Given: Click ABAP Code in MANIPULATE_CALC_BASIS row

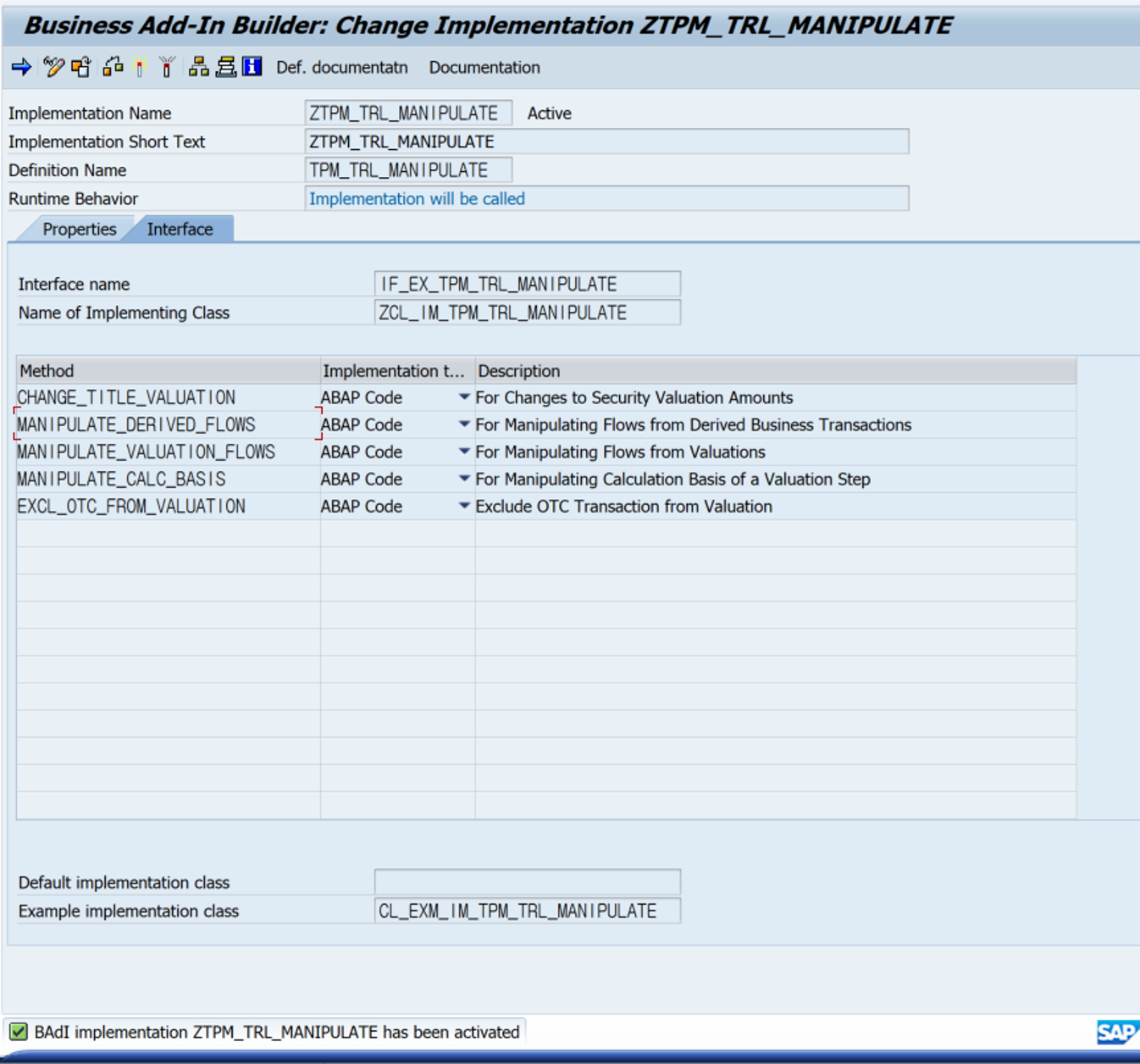Looking at the screenshot, I should (362, 479).
